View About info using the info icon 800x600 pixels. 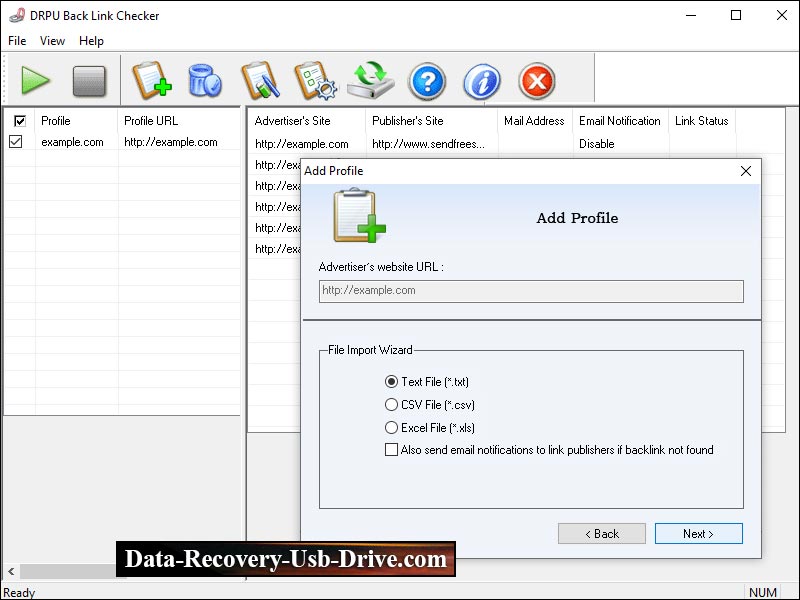click(481, 81)
